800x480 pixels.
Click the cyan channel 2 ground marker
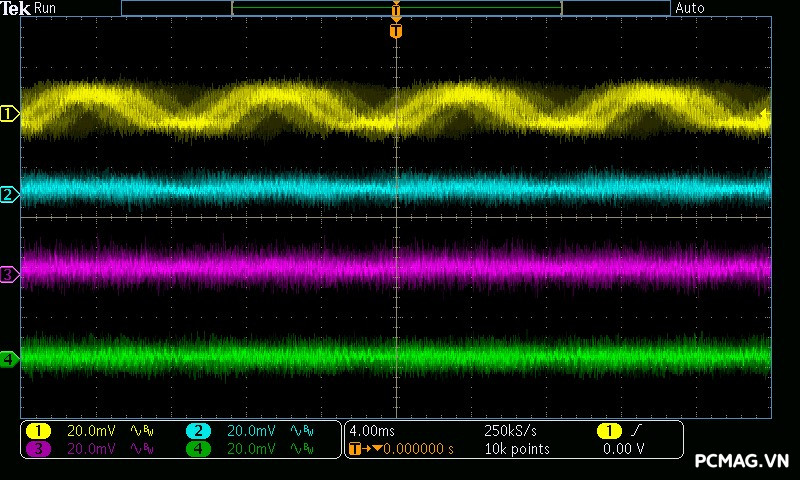tap(9, 194)
